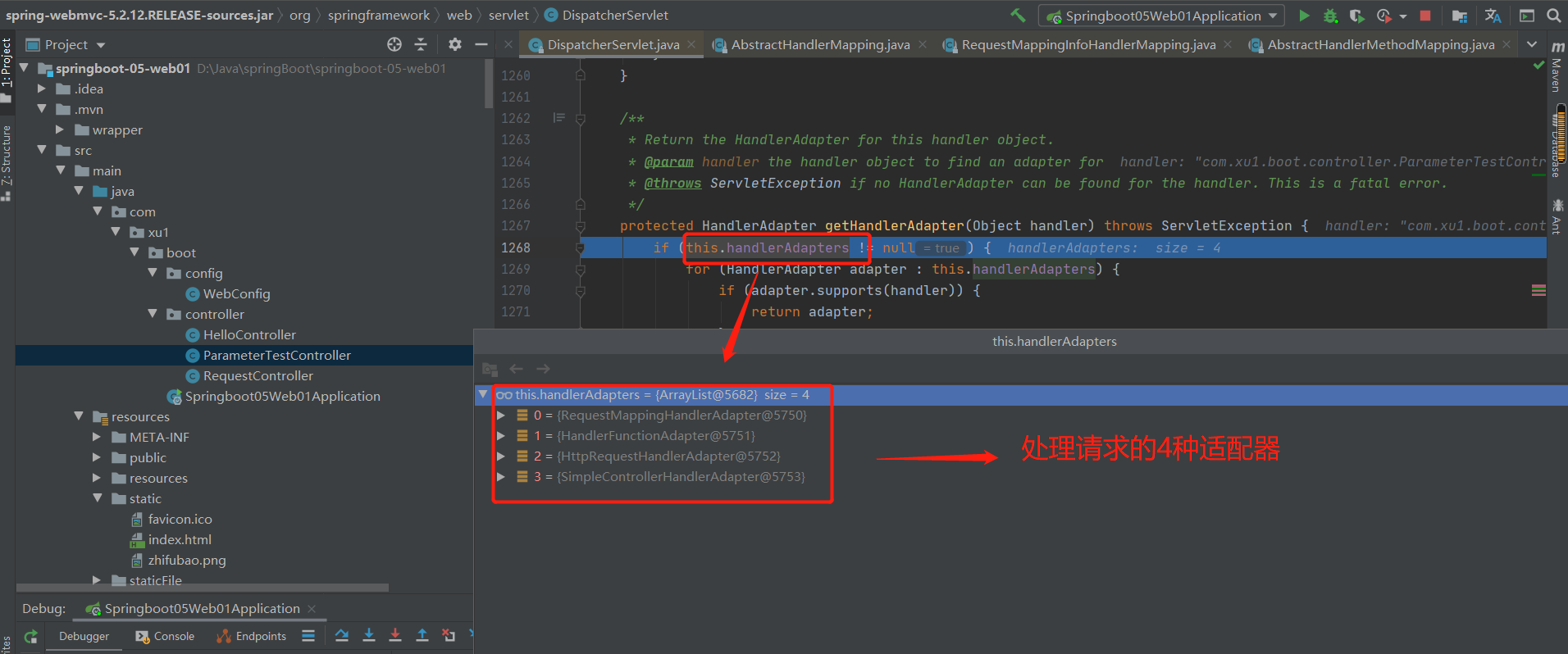Collapse the config package
The width and height of the screenshot is (1568, 654).
pyautogui.click(x=153, y=273)
